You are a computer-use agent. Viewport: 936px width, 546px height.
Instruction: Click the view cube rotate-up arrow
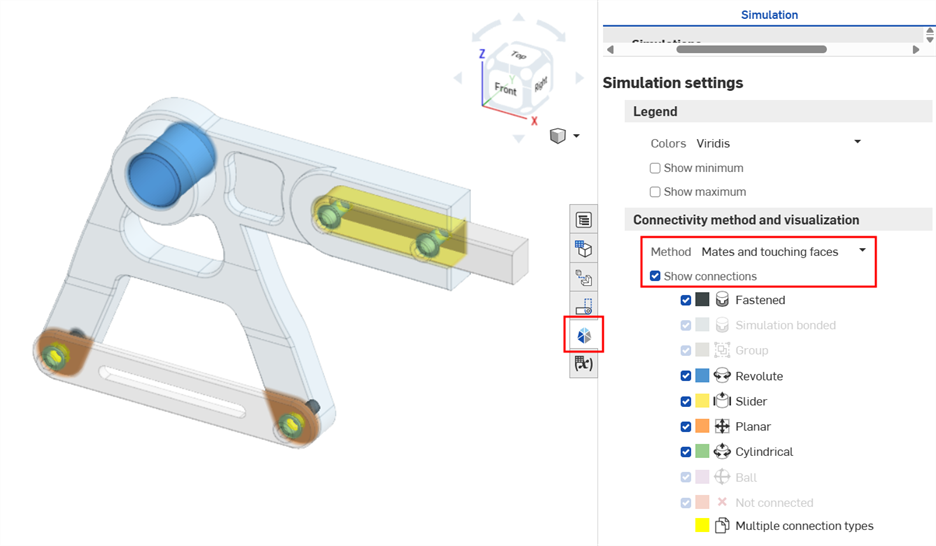tap(517, 17)
